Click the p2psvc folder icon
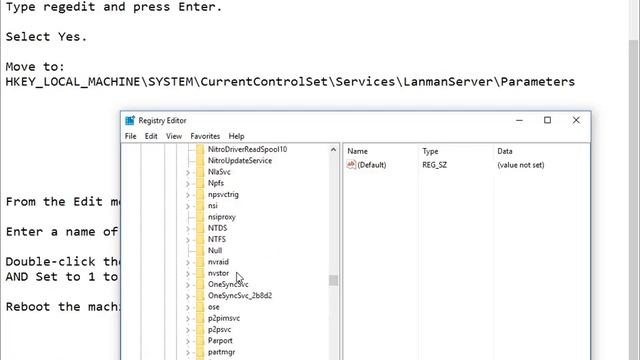The image size is (640, 360). point(200,329)
